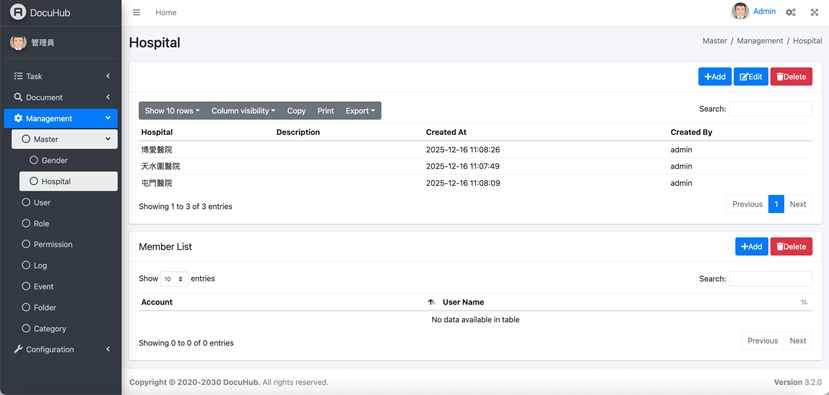Image resolution: width=829 pixels, height=395 pixels.
Task: Select the 屯門醫院 row
Action: (475, 183)
